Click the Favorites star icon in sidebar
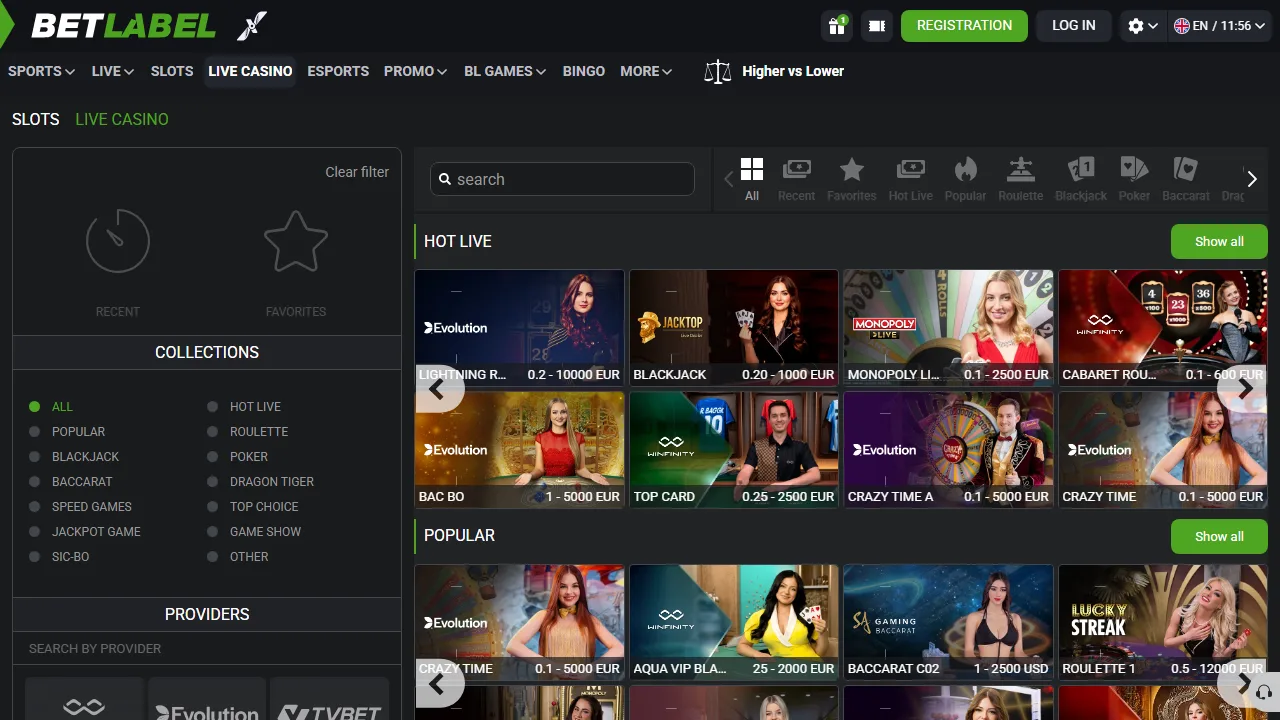This screenshot has width=1280, height=720. tap(296, 241)
